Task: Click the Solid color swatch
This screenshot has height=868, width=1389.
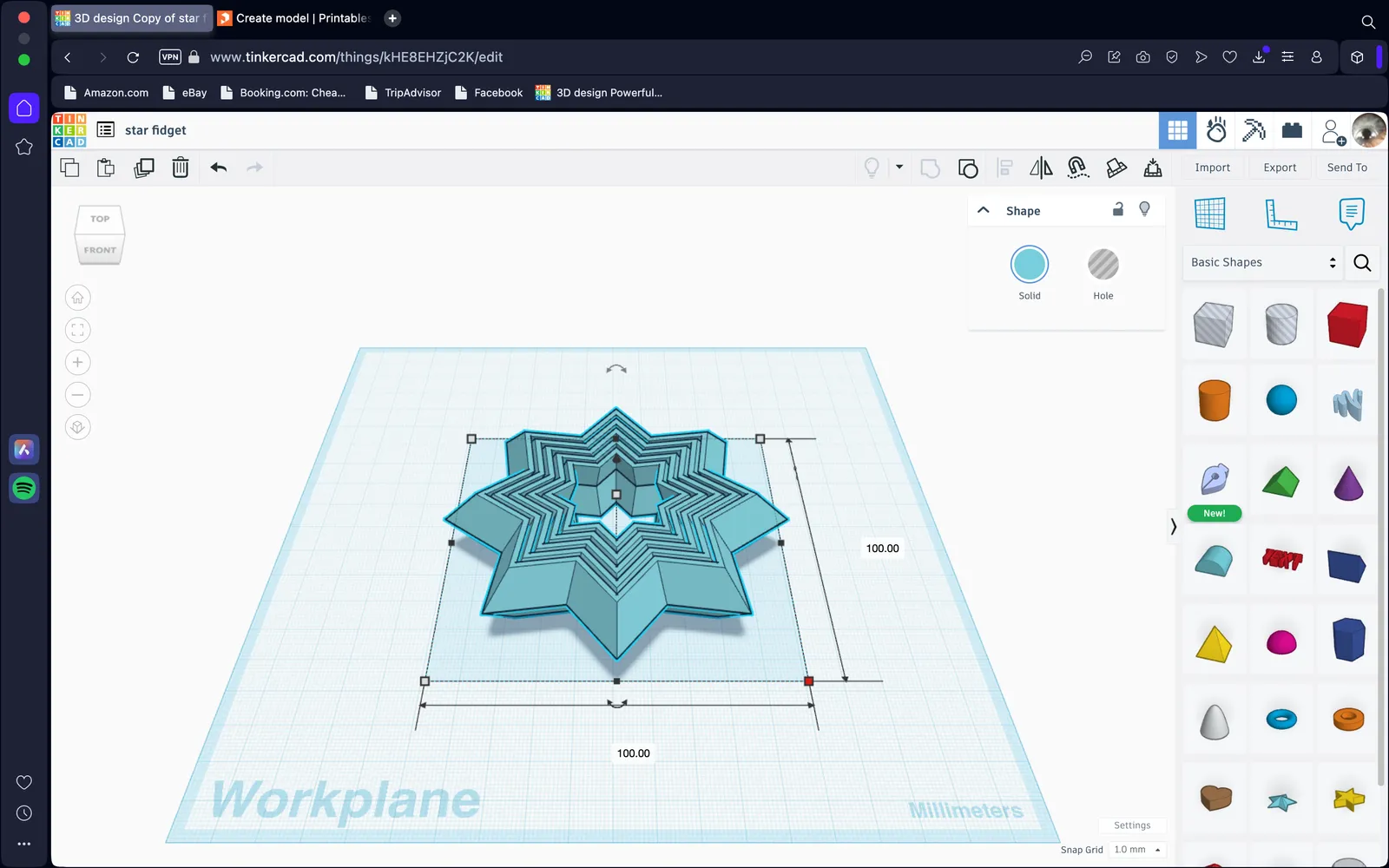Action: (1030, 265)
